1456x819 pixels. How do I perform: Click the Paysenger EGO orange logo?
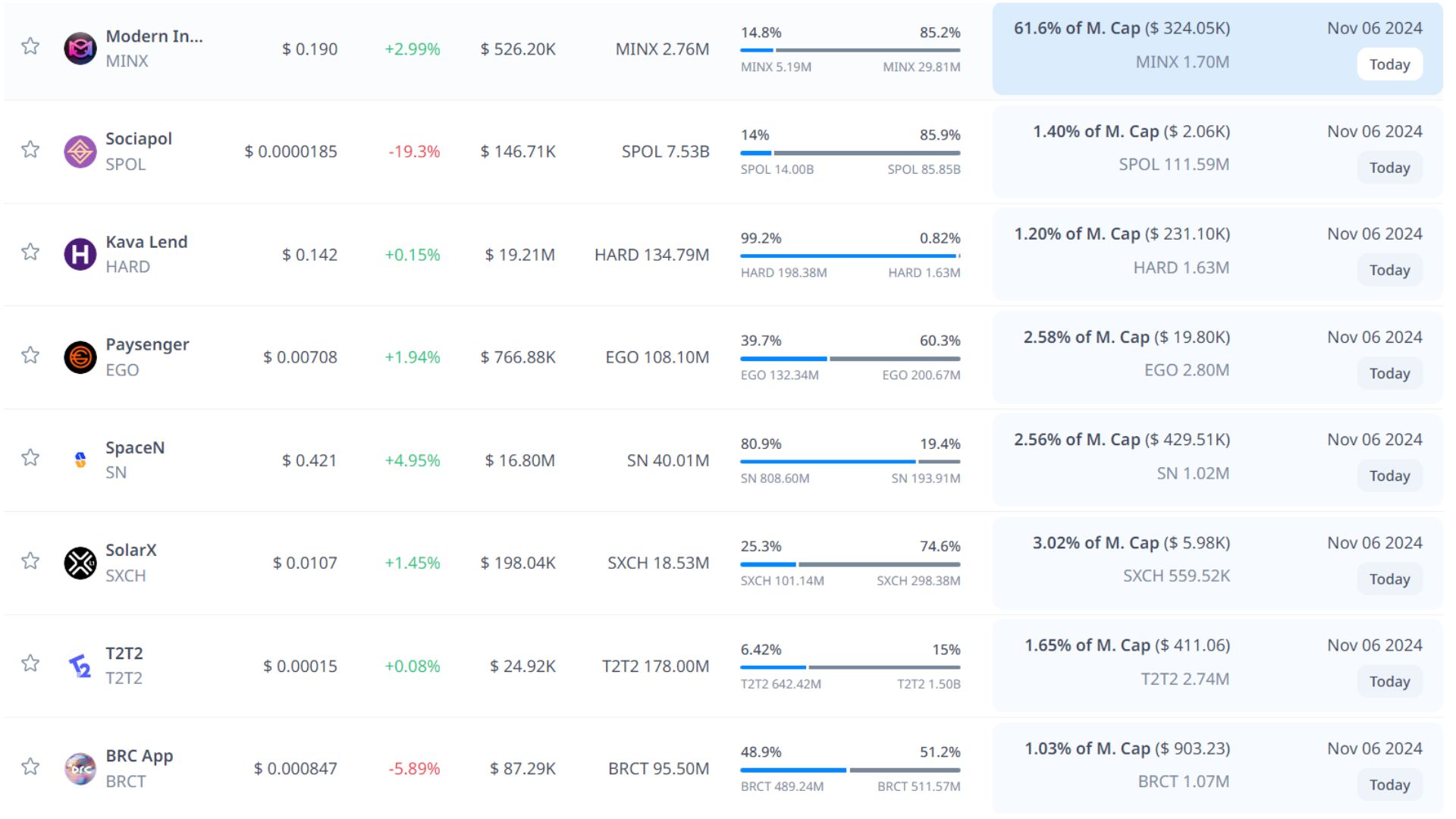(80, 357)
